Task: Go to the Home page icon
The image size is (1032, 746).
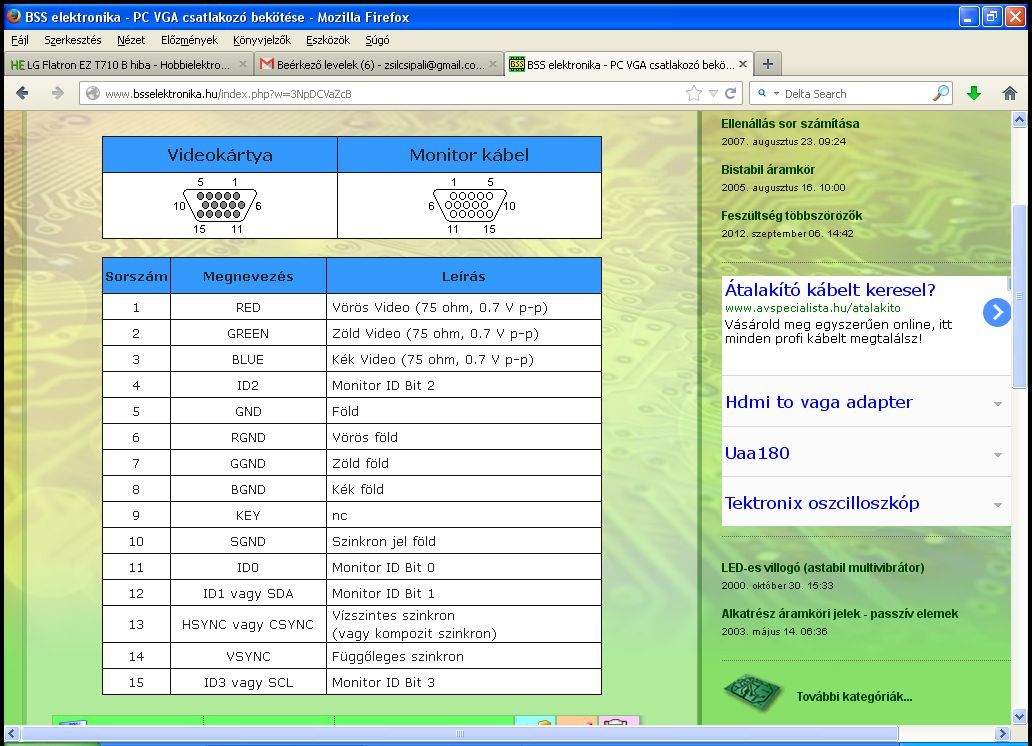Action: tap(1010, 93)
